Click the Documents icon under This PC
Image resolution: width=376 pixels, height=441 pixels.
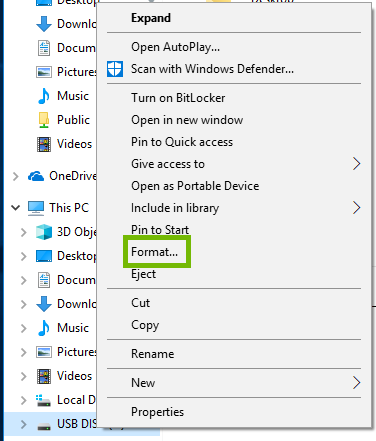click(x=44, y=280)
